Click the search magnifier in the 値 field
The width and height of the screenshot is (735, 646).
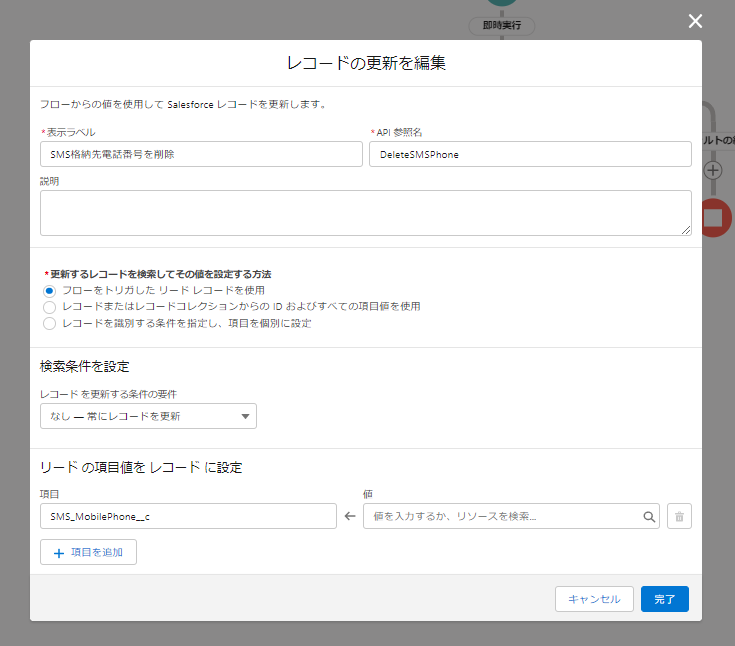[649, 517]
